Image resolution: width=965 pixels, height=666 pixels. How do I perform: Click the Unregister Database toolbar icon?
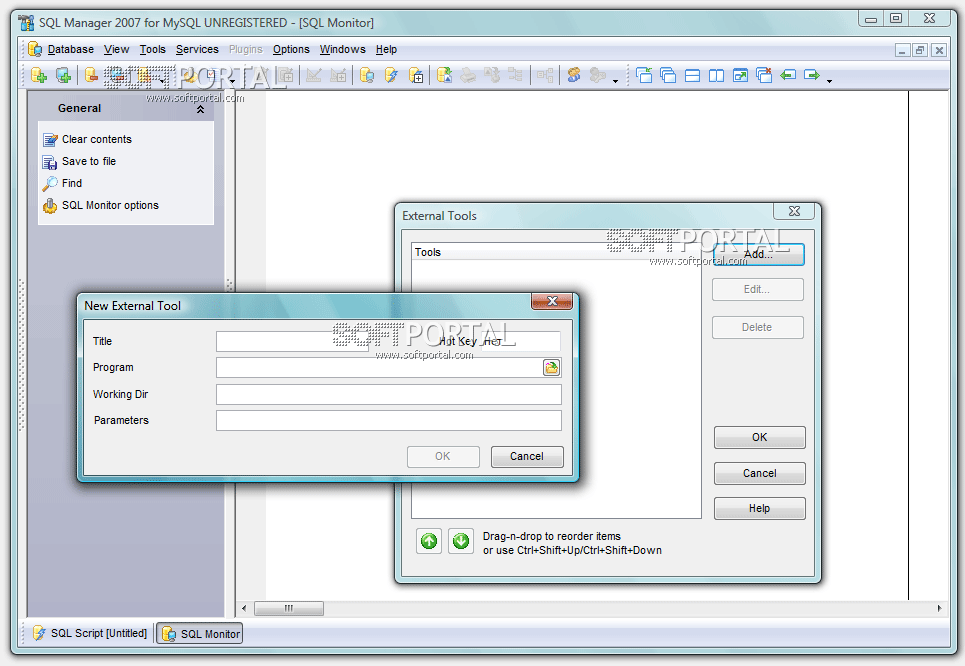pos(91,75)
